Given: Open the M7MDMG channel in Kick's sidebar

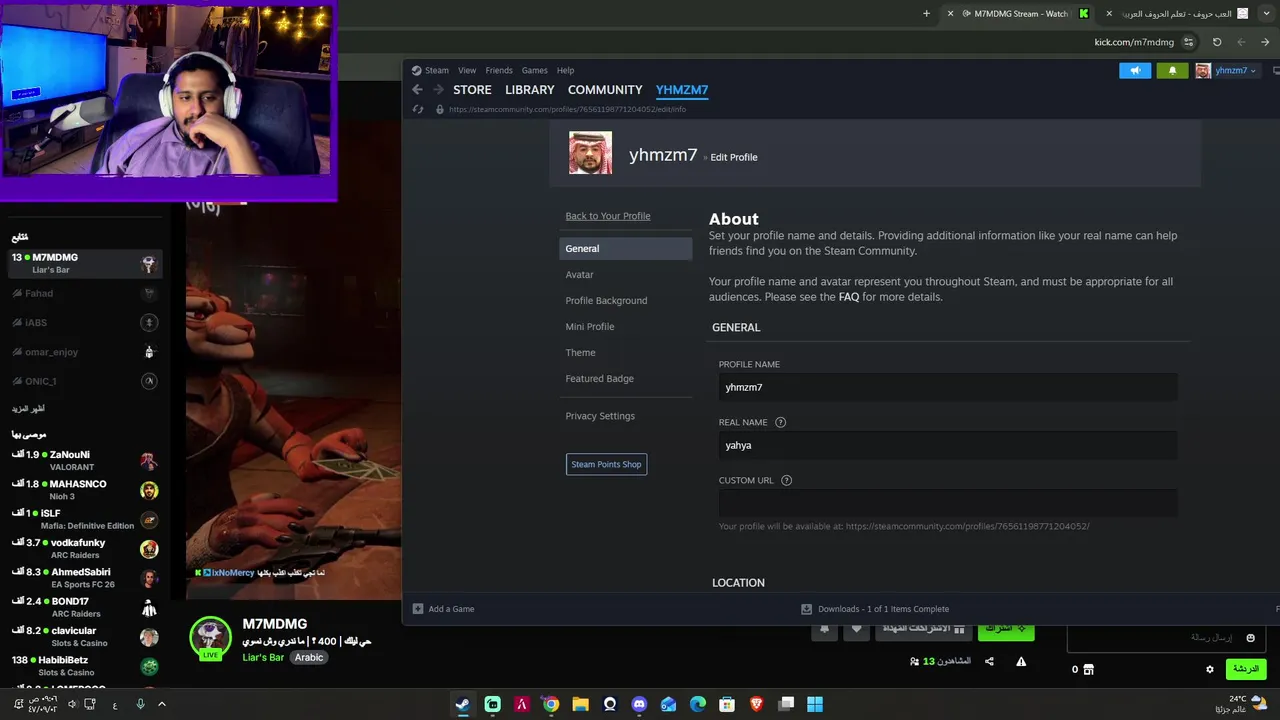Looking at the screenshot, I should [x=84, y=263].
